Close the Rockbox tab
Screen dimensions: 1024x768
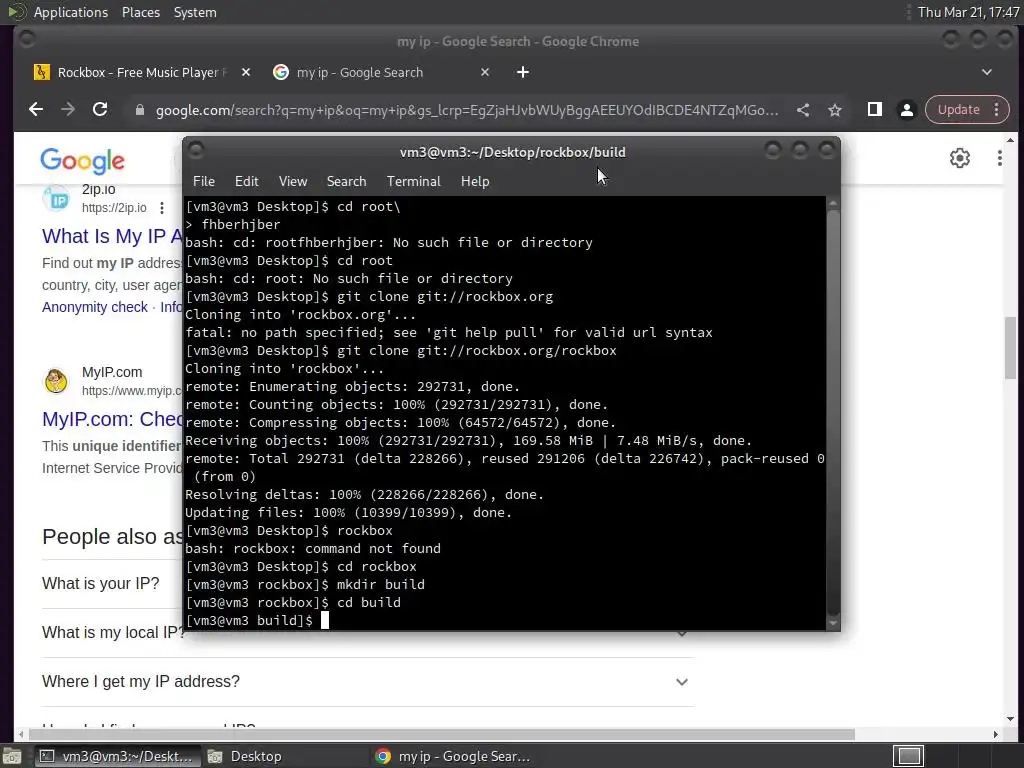[x=246, y=72]
